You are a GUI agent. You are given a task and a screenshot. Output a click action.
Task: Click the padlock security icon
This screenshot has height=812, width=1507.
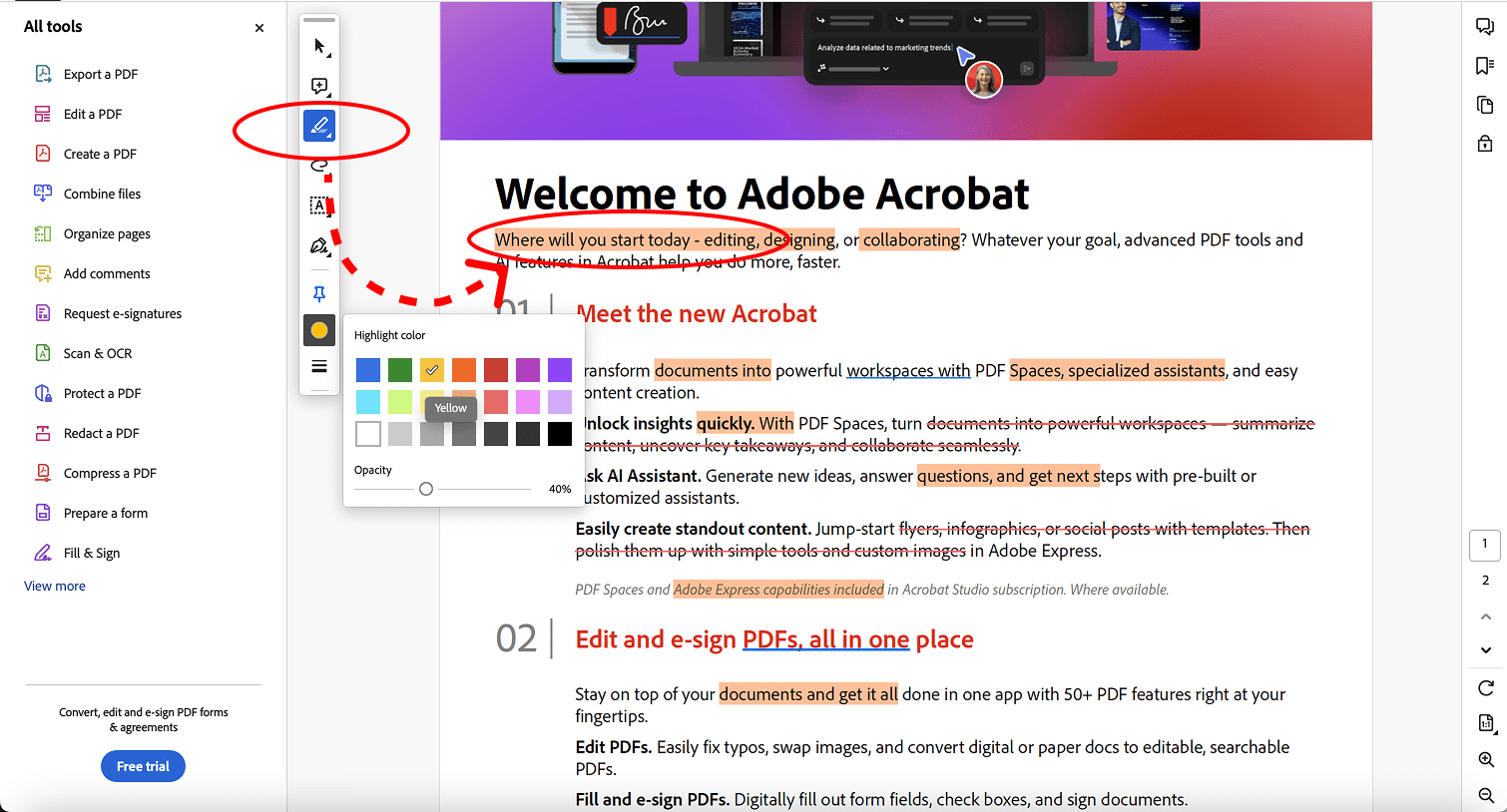1485,144
